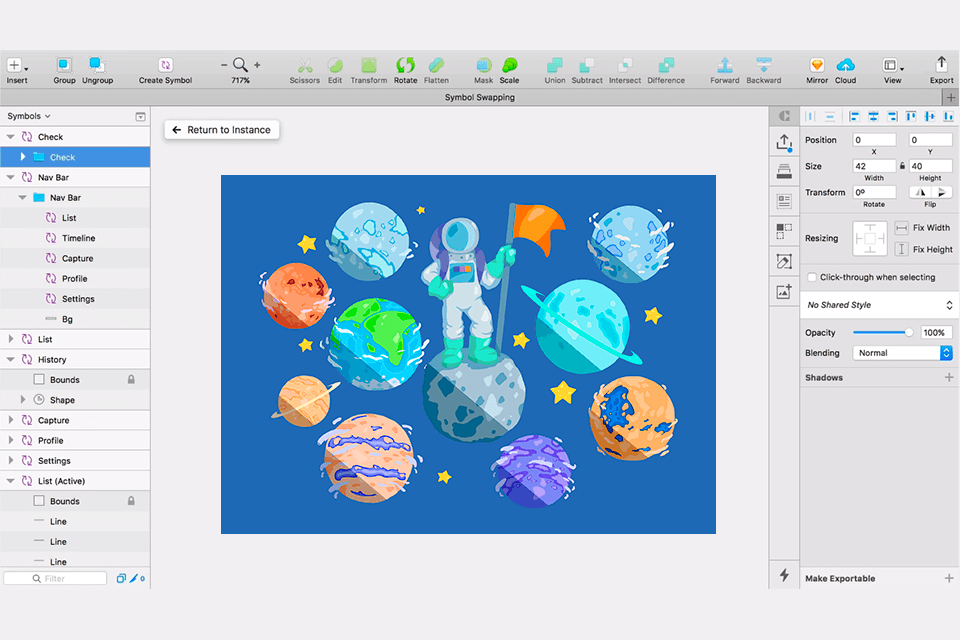960x640 pixels.
Task: Click the Create Symbol icon
Action: (165, 65)
